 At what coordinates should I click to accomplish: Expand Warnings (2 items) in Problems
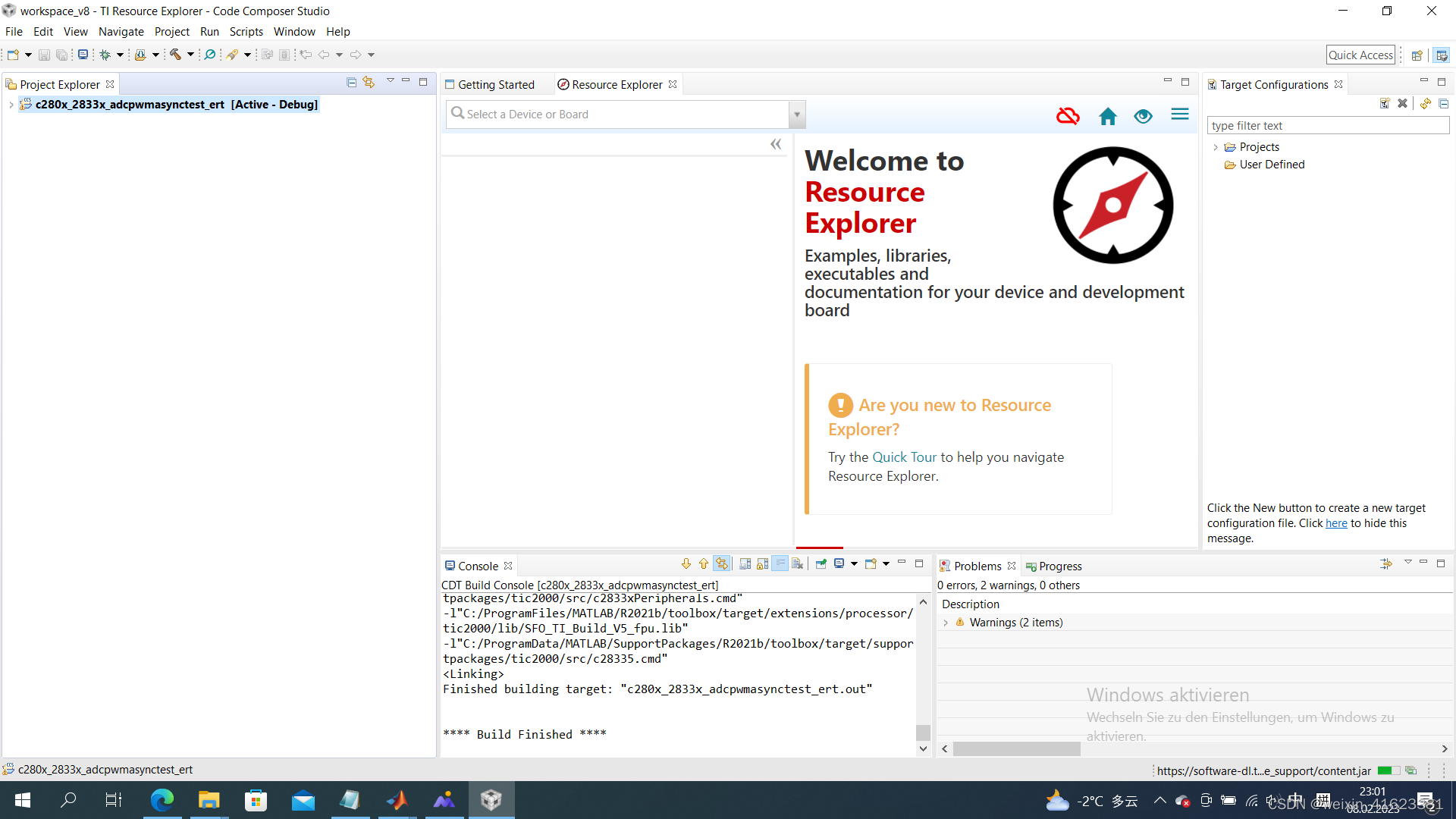point(946,623)
